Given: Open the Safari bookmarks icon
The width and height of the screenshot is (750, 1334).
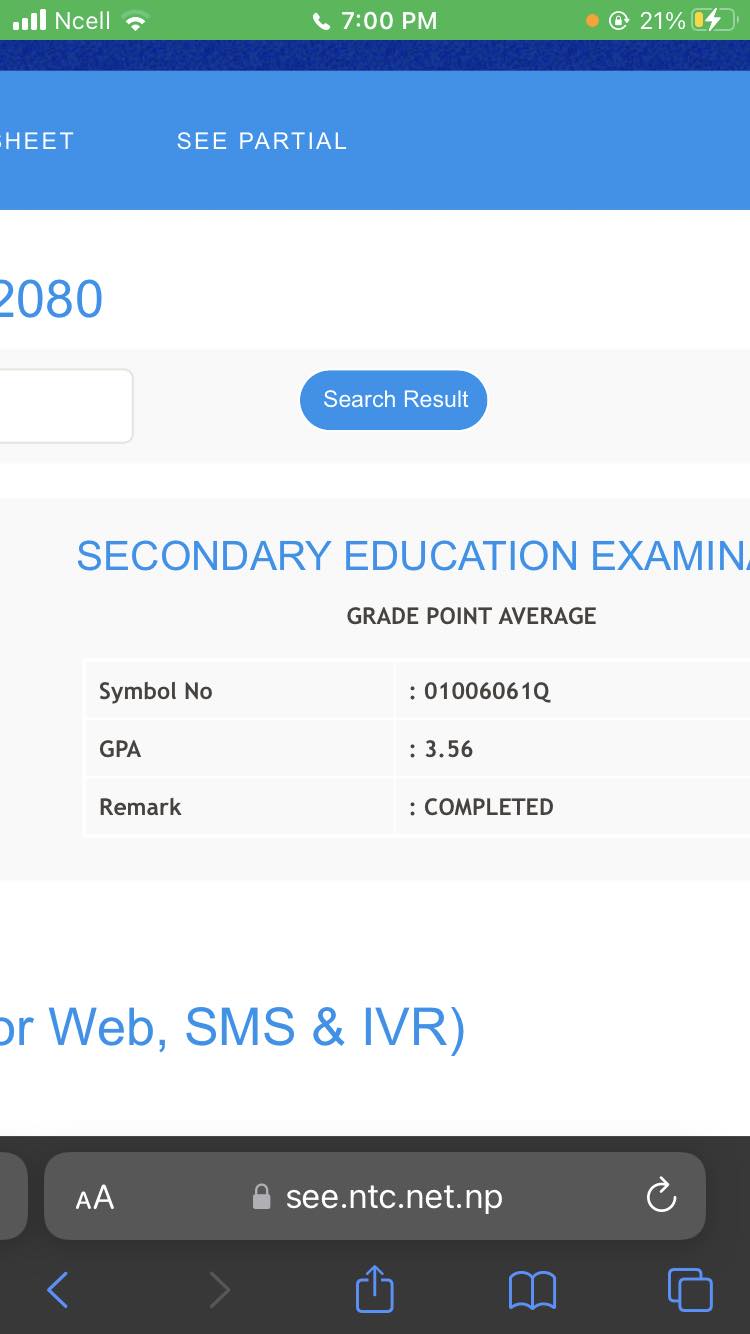Looking at the screenshot, I should point(532,1290).
